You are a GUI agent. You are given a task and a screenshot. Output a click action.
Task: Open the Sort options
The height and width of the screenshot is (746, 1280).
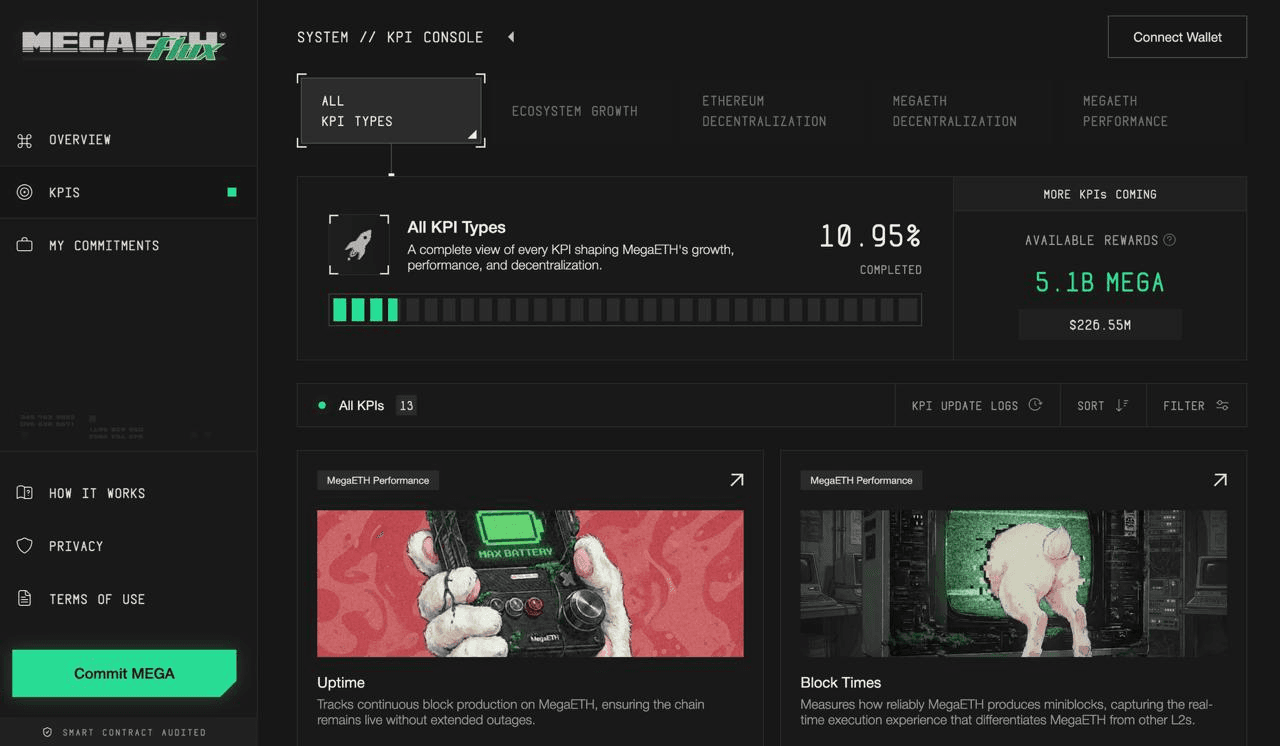coord(1103,405)
